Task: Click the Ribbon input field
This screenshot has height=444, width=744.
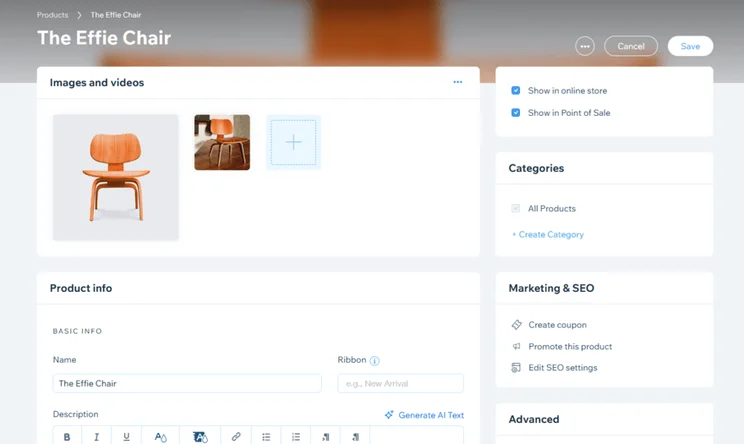Action: [x=400, y=383]
